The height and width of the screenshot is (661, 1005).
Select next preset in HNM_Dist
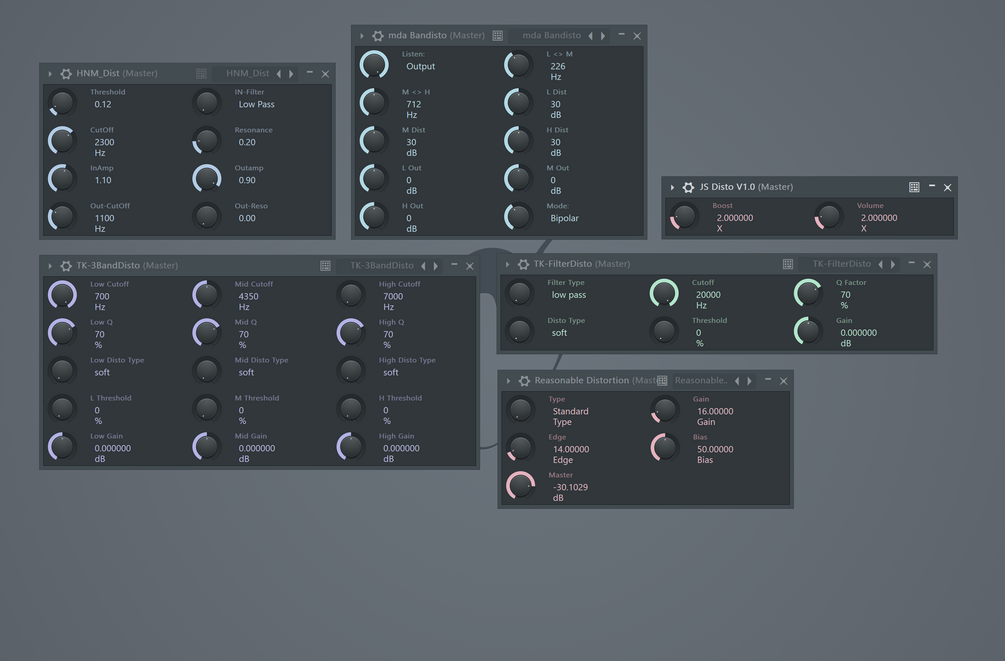[291, 74]
